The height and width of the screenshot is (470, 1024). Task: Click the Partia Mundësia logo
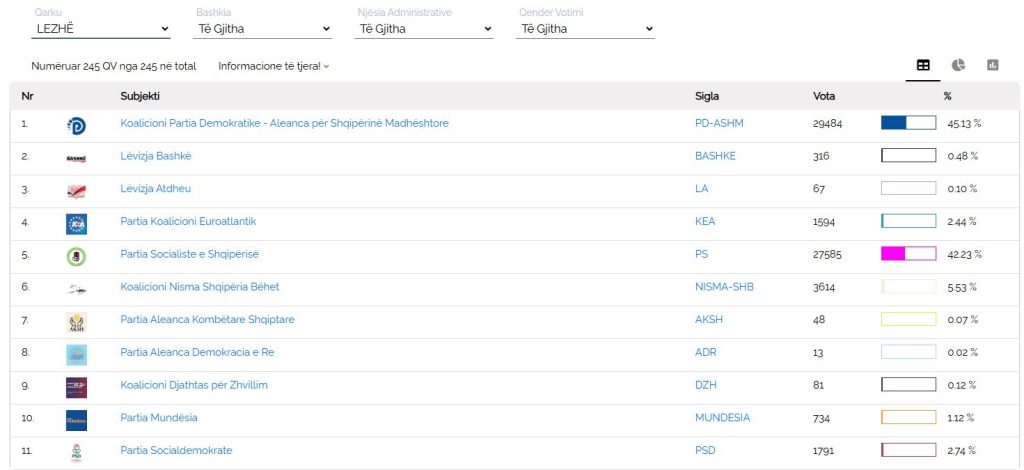(x=76, y=420)
